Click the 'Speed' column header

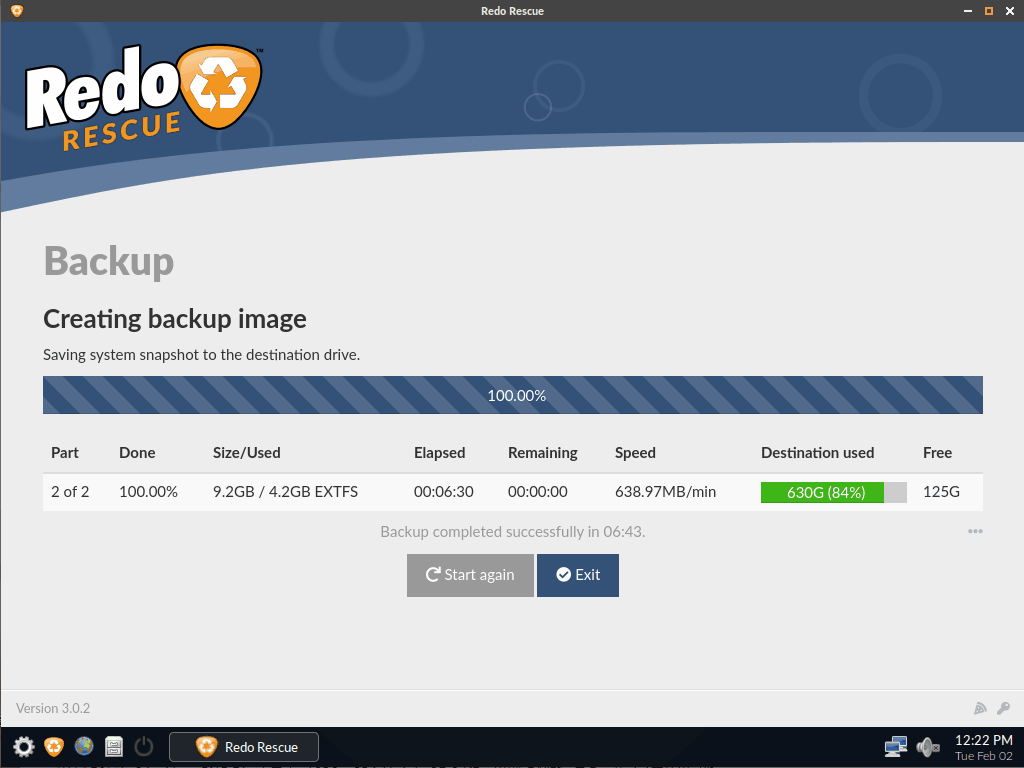click(x=635, y=453)
